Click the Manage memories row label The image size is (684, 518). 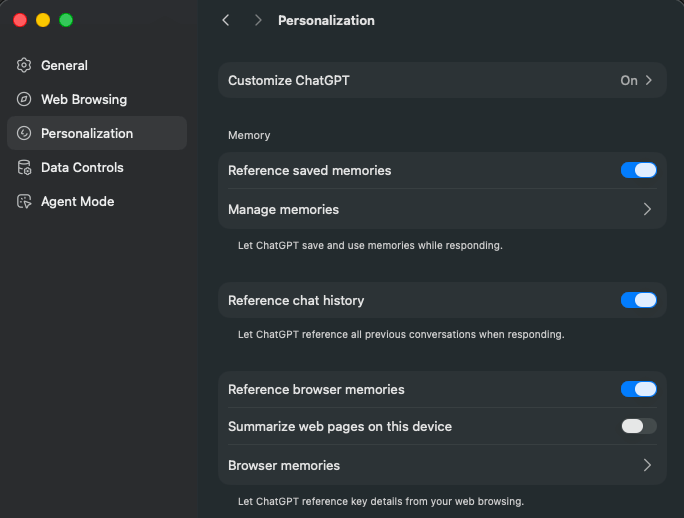pos(283,209)
